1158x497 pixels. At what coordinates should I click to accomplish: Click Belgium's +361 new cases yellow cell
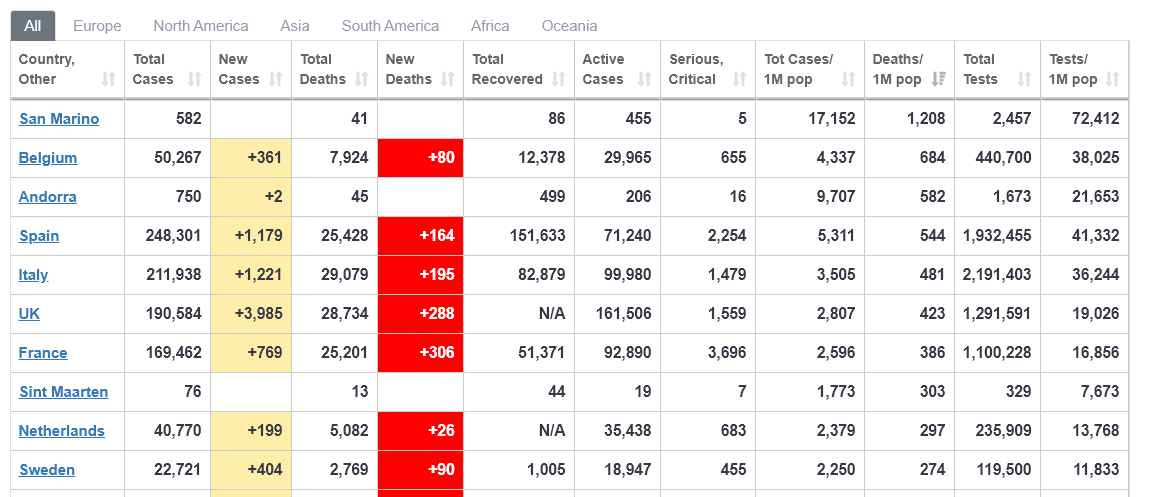(251, 158)
